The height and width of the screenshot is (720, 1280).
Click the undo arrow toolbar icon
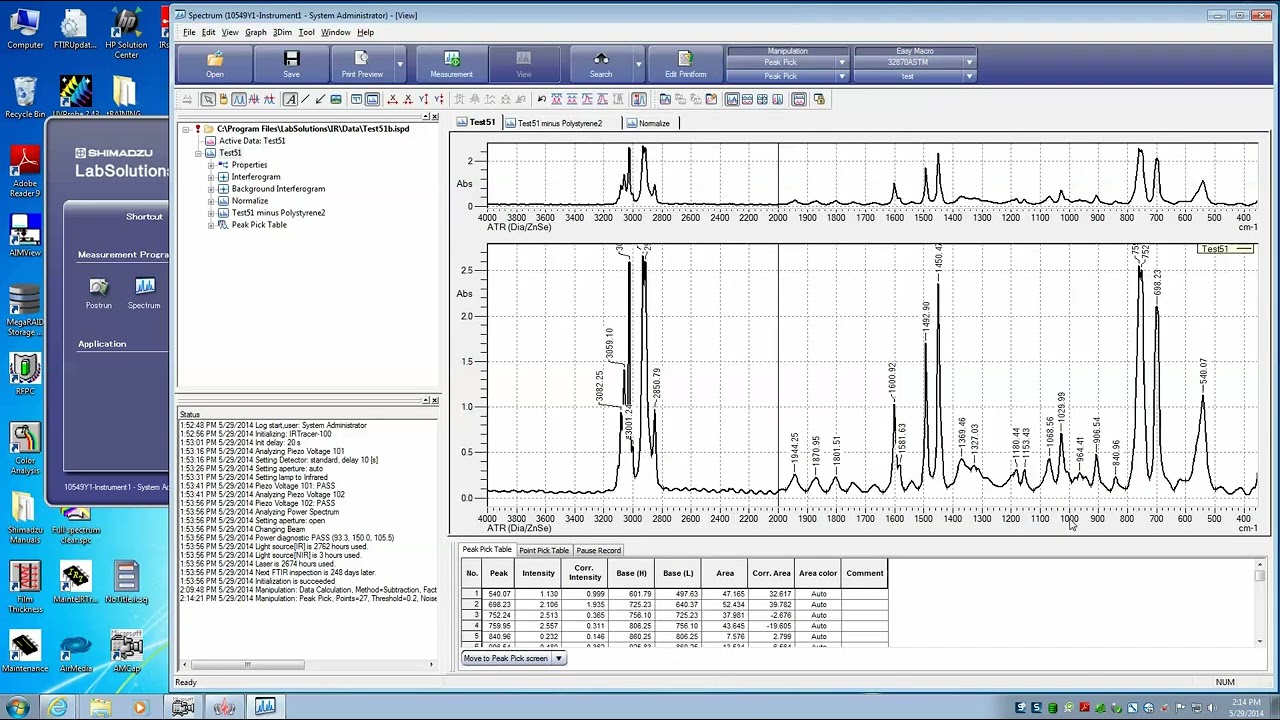click(x=541, y=99)
